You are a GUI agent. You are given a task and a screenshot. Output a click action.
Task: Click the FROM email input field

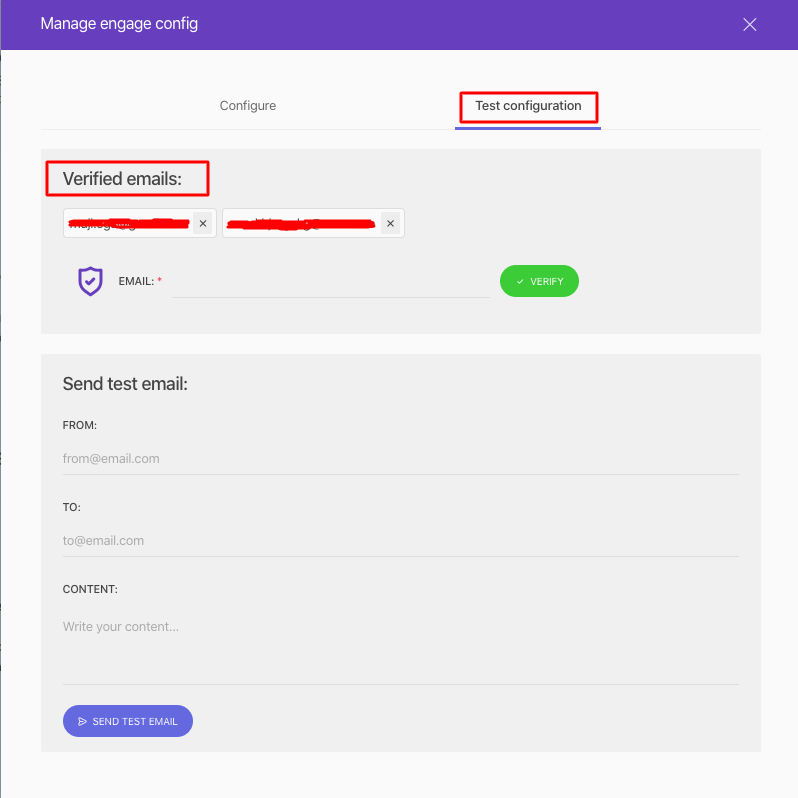400,459
